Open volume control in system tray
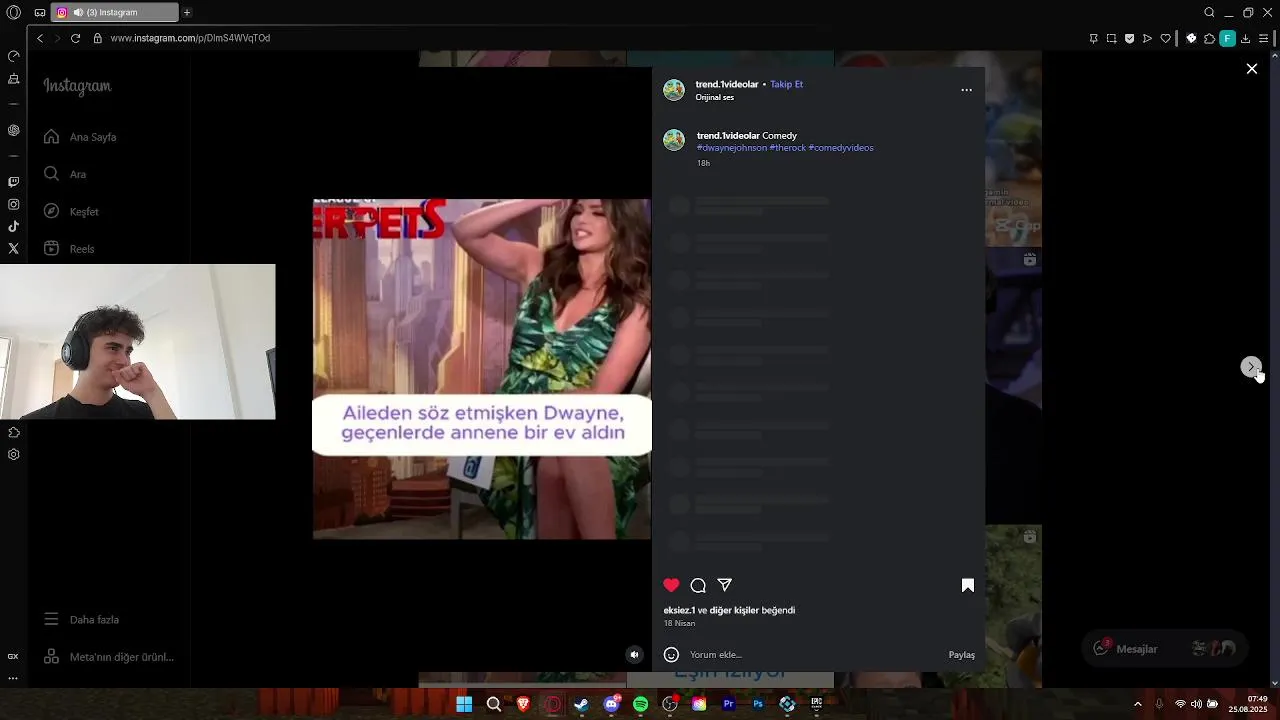 [x=1196, y=704]
